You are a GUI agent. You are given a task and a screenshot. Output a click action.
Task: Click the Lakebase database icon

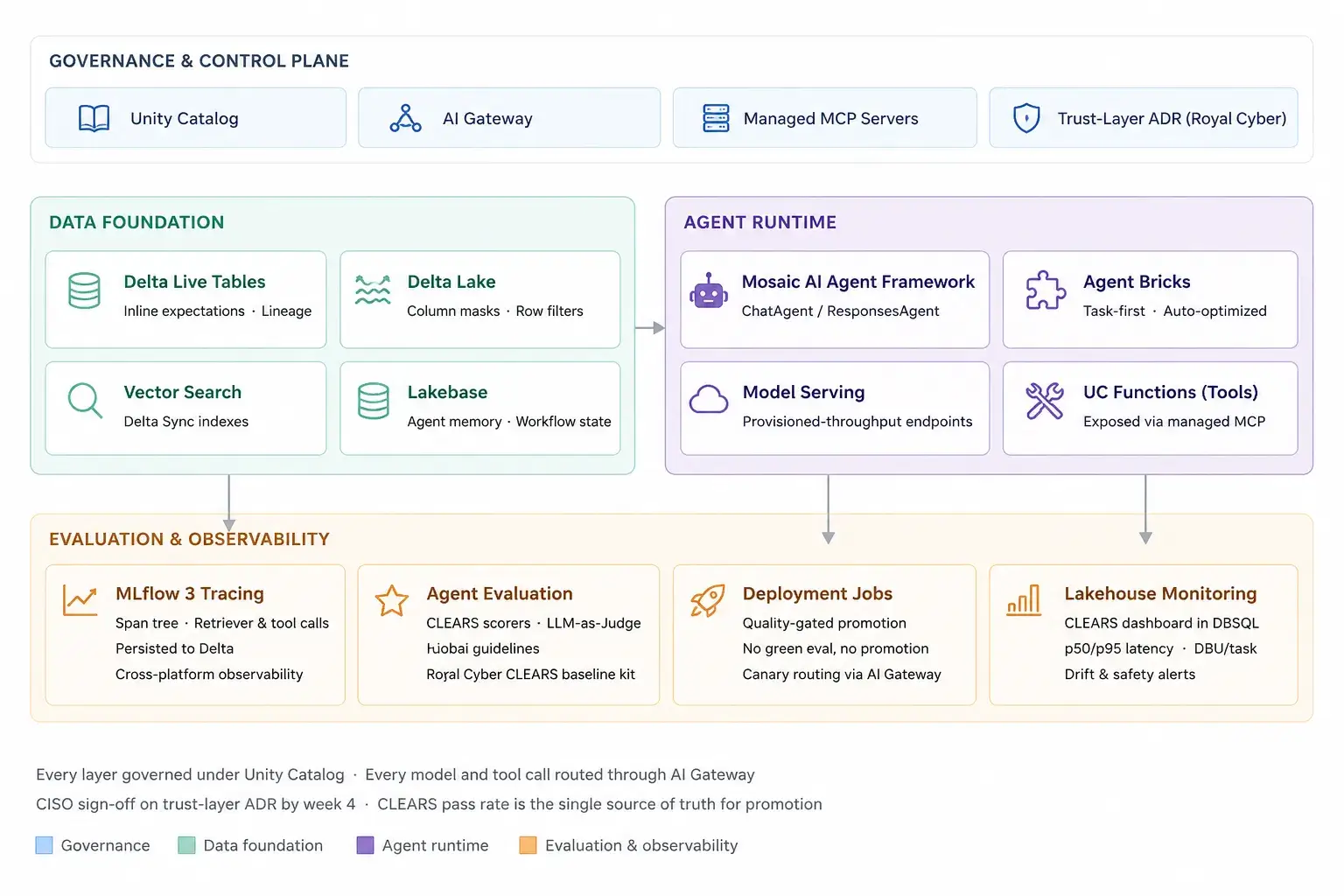click(374, 401)
